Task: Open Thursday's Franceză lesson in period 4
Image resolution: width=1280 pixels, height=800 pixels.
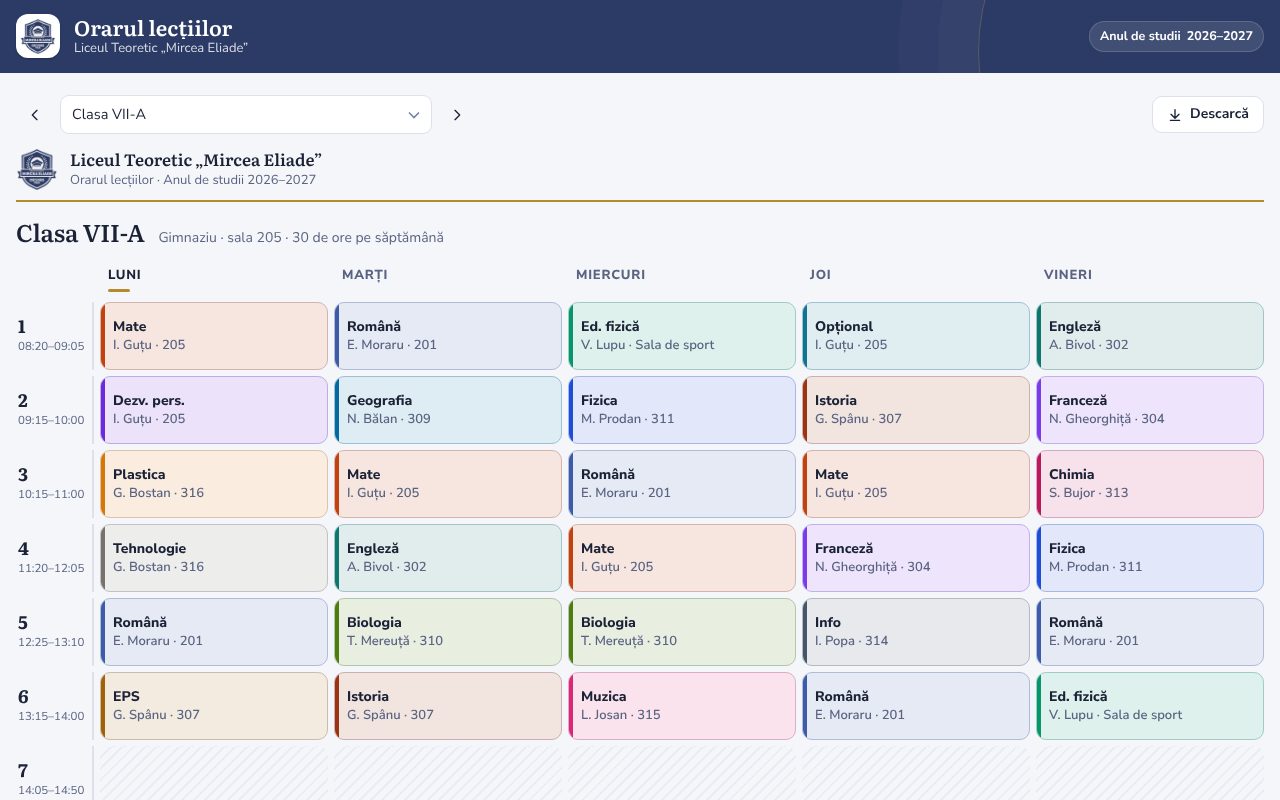Action: click(916, 558)
